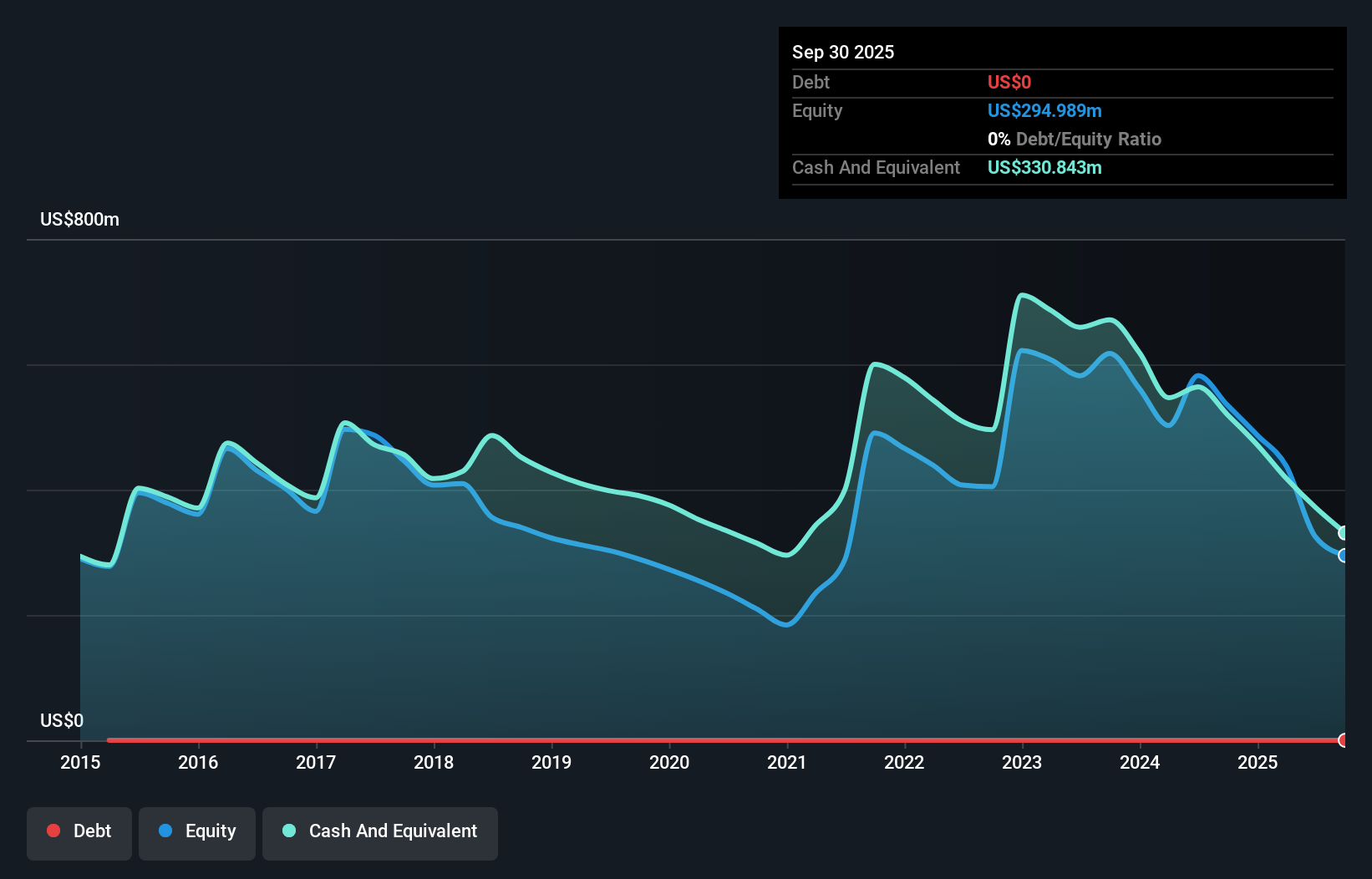Image resolution: width=1372 pixels, height=879 pixels.
Task: Click the blue Equity legend dot
Action: [167, 831]
